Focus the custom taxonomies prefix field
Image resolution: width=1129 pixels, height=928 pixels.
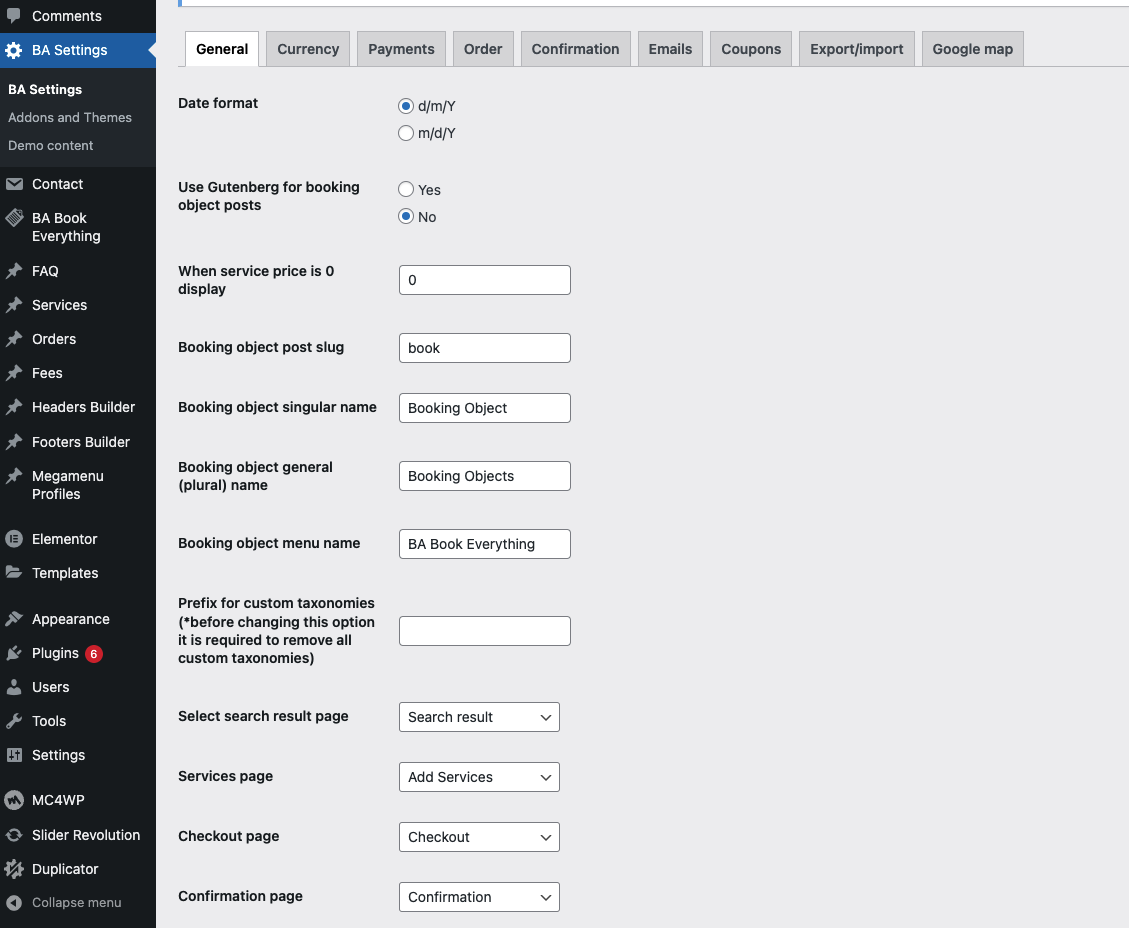[x=484, y=631]
